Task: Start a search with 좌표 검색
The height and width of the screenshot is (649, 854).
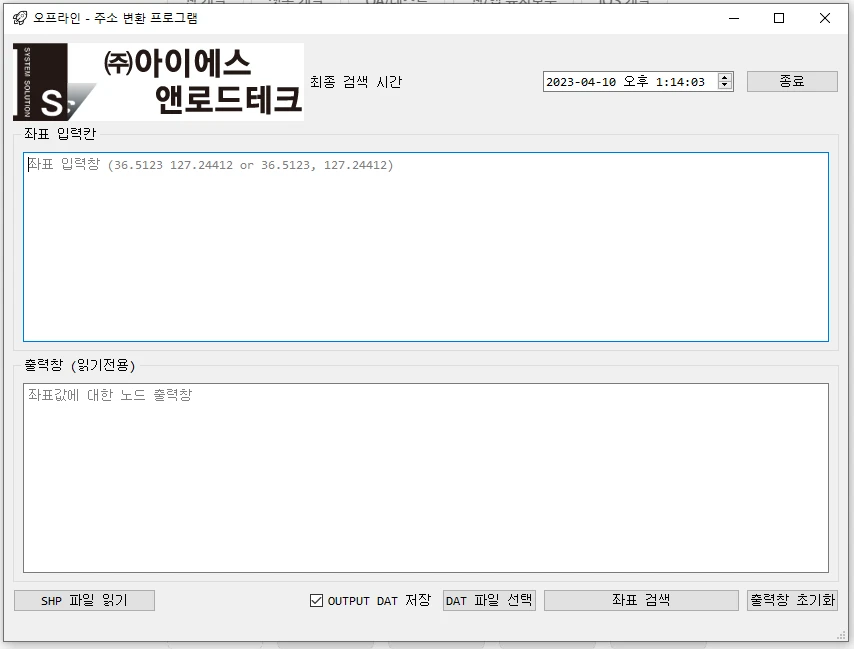Action: click(x=640, y=600)
